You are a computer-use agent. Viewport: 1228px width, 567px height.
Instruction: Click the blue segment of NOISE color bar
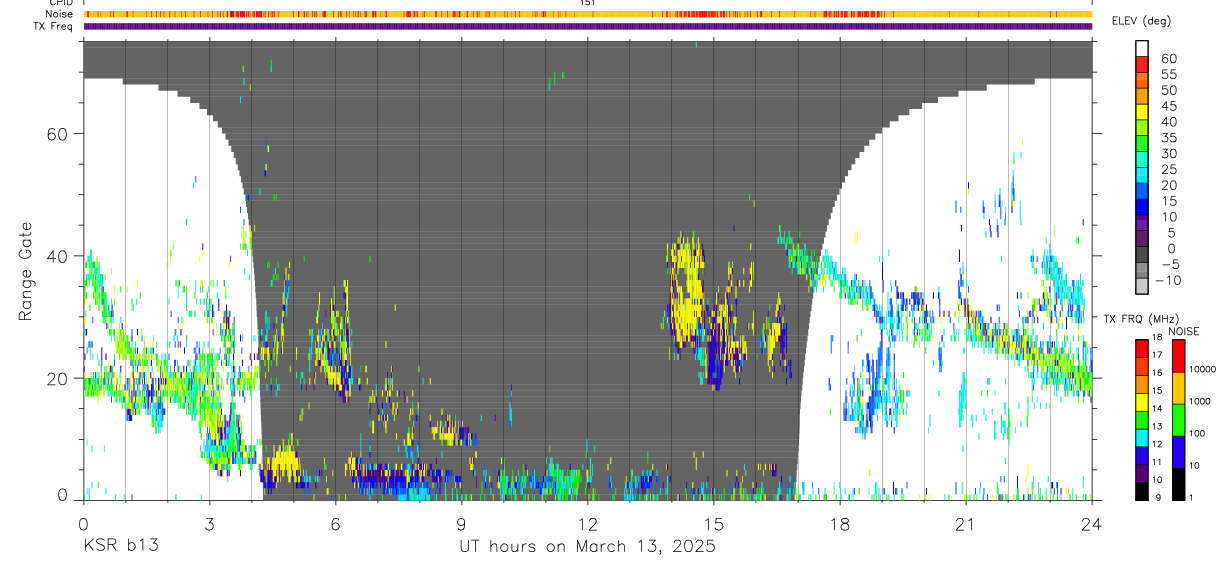pyautogui.click(x=1178, y=450)
